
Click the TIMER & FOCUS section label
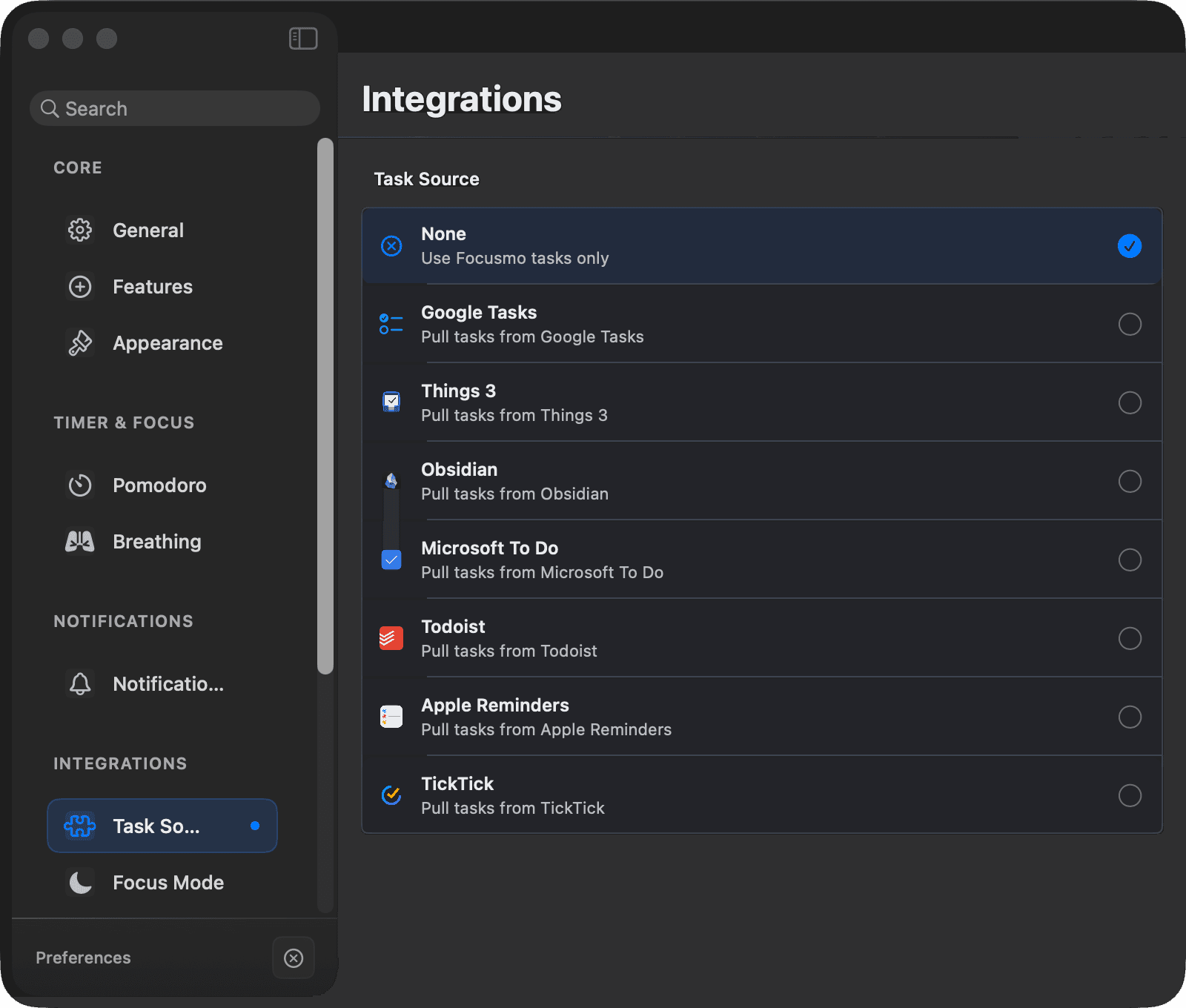click(124, 423)
